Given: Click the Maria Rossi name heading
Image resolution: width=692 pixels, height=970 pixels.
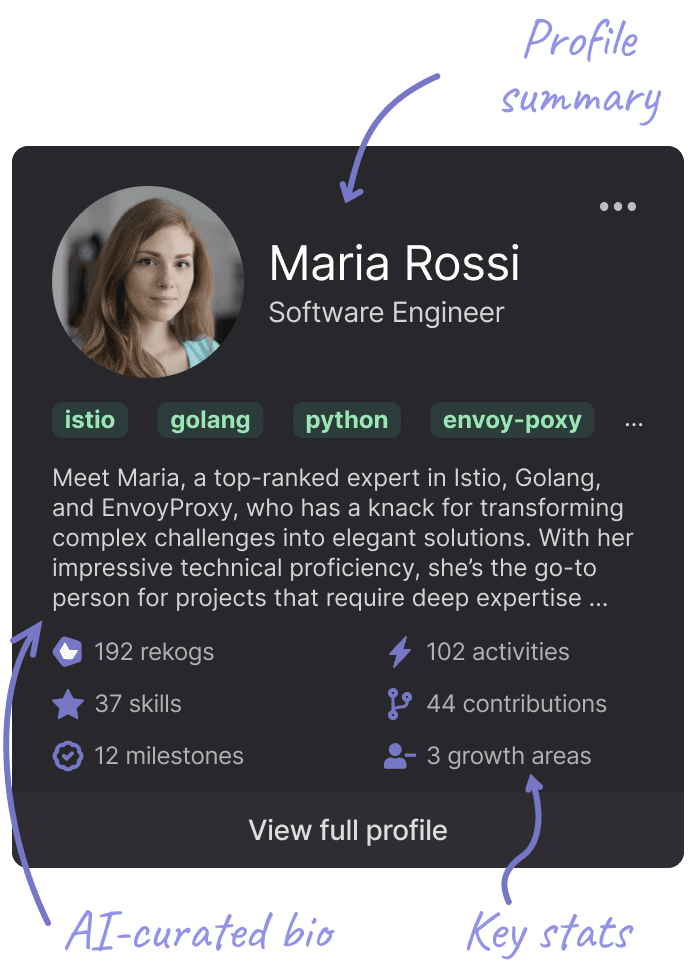Looking at the screenshot, I should 394,263.
